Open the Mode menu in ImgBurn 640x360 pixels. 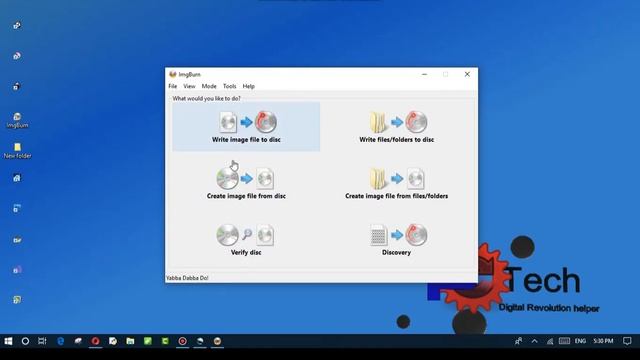[x=209, y=86]
